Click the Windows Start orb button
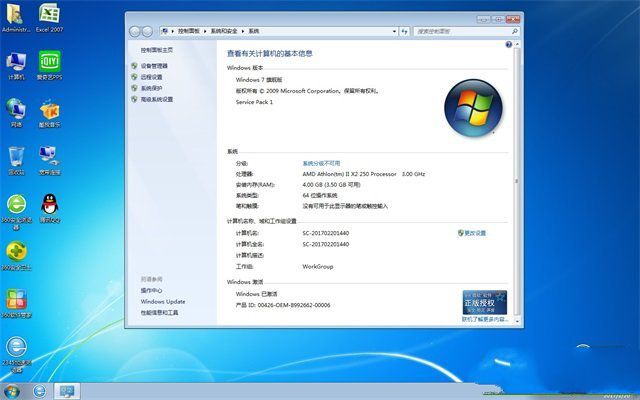The height and width of the screenshot is (400, 640). tap(13, 390)
